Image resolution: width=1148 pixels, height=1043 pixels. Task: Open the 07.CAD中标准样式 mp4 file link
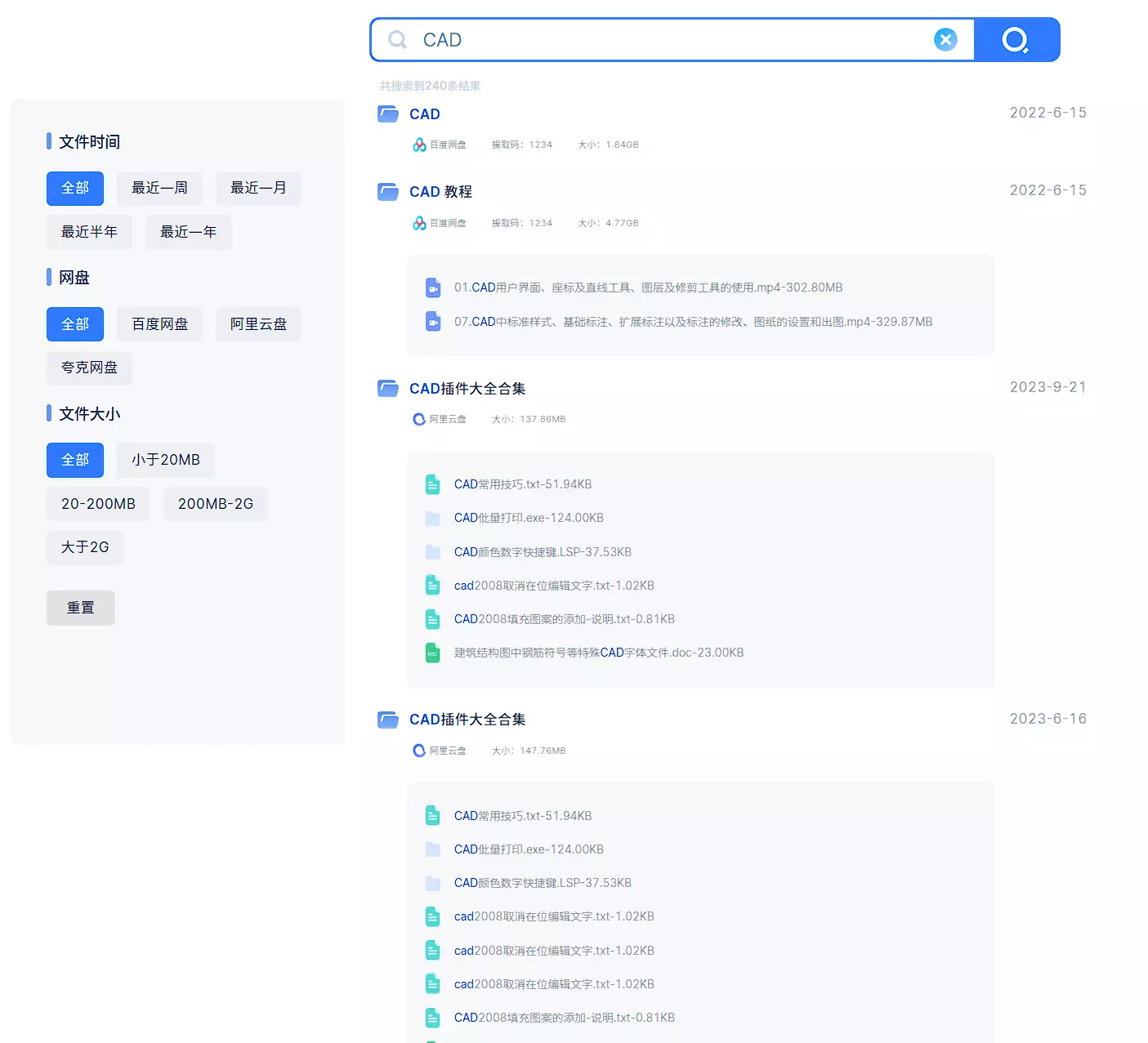point(693,322)
